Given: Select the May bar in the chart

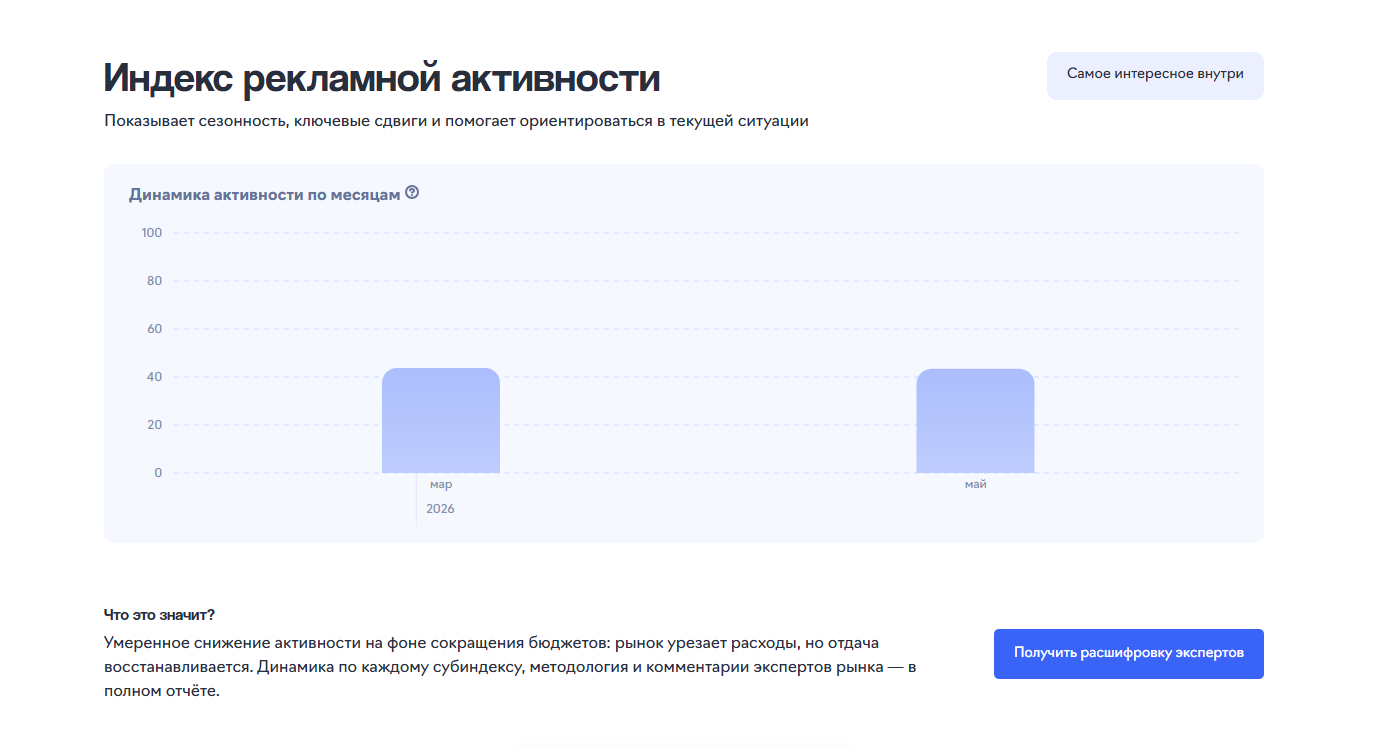Looking at the screenshot, I should coord(975,421).
